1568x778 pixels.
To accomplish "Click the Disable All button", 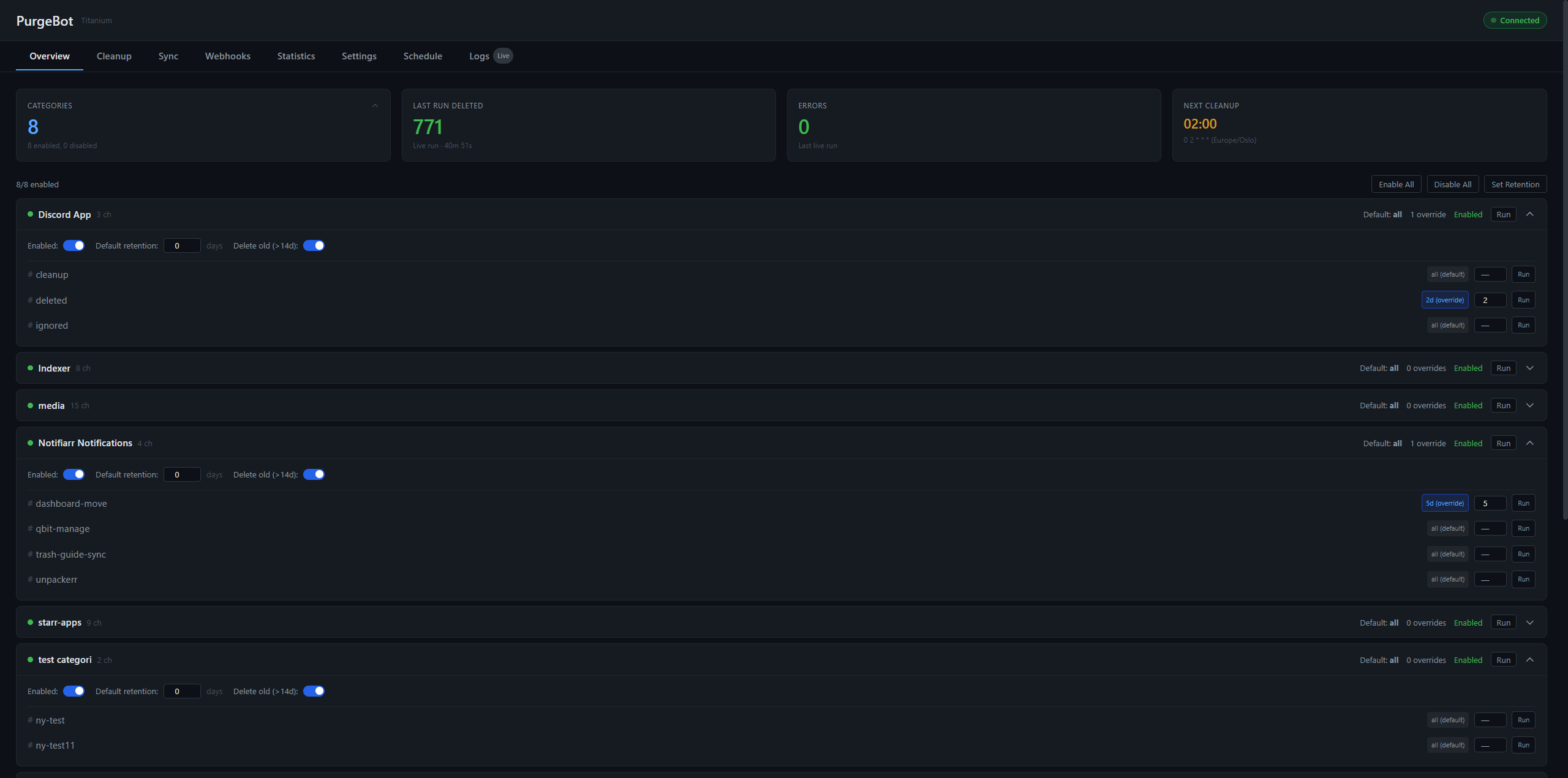I will [1452, 184].
